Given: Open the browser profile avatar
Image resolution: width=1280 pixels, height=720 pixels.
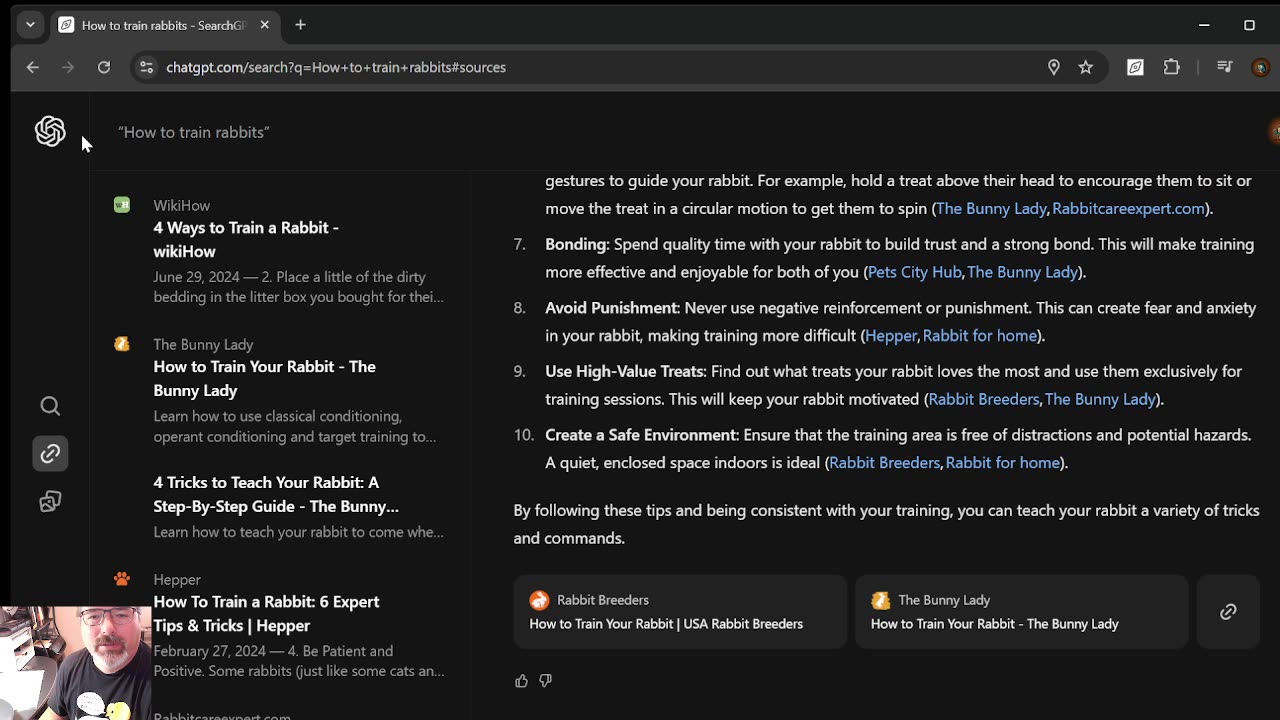Looking at the screenshot, I should pos(1261,67).
